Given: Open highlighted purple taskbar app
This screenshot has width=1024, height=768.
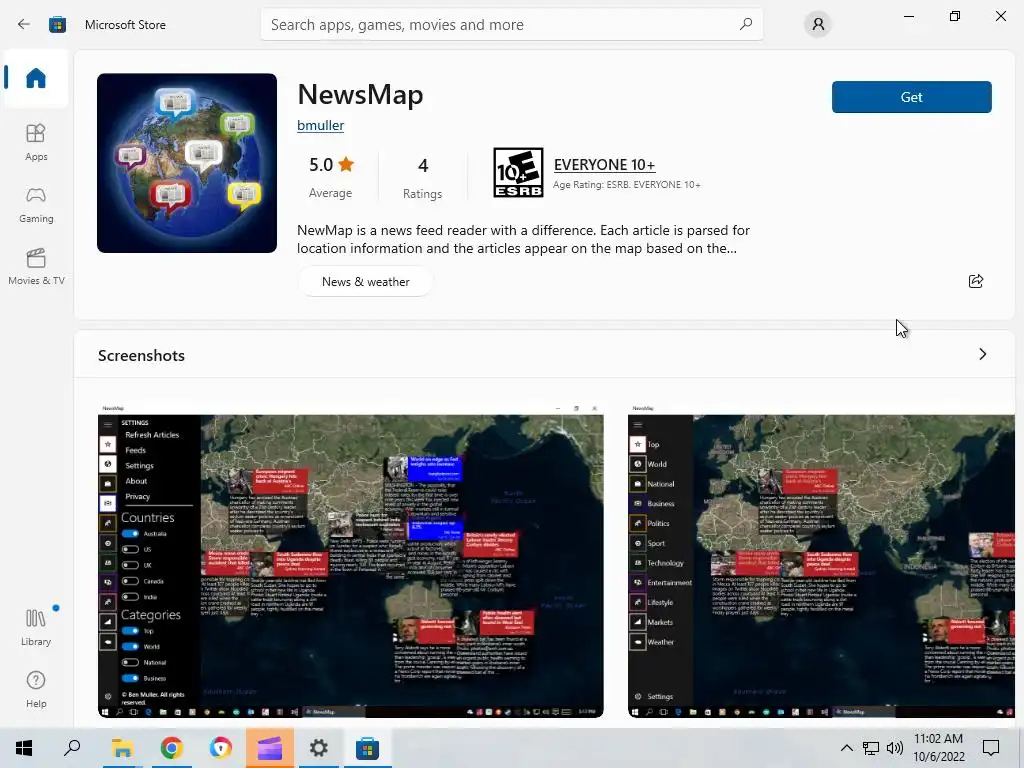Looking at the screenshot, I should coord(269,748).
